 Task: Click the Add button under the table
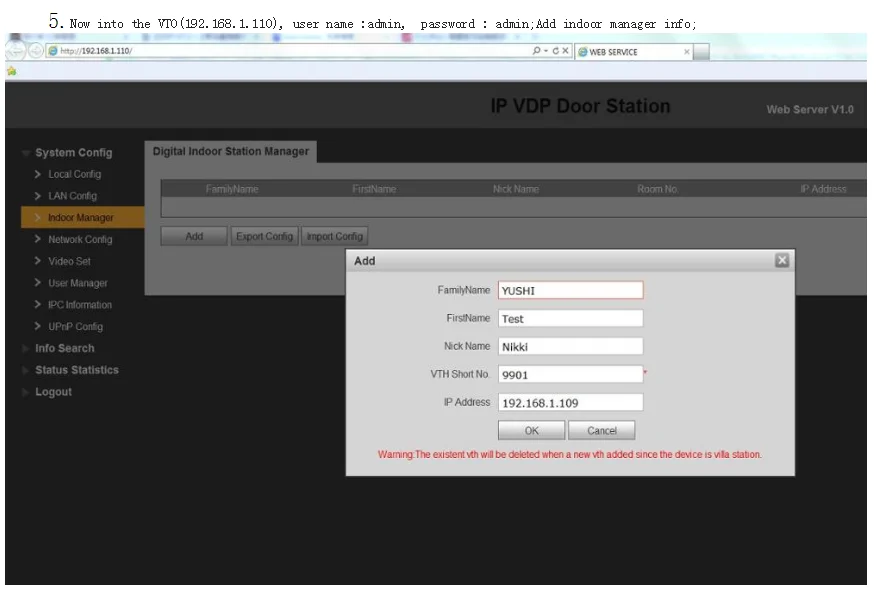[x=194, y=236]
